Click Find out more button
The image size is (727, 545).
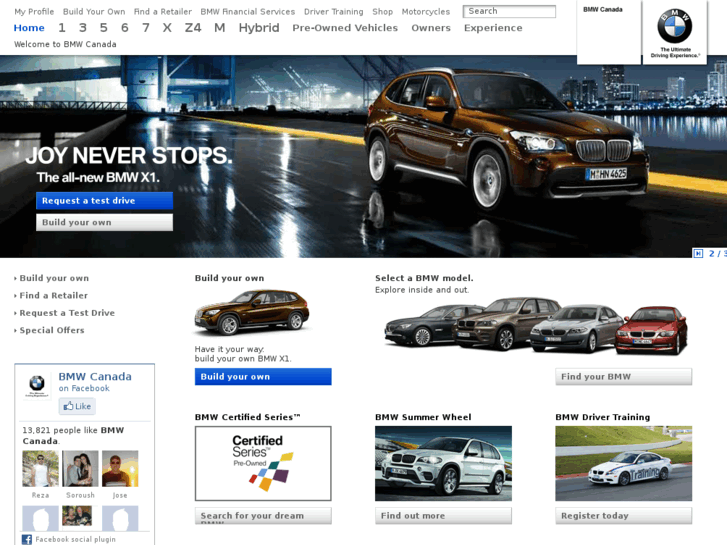click(443, 516)
